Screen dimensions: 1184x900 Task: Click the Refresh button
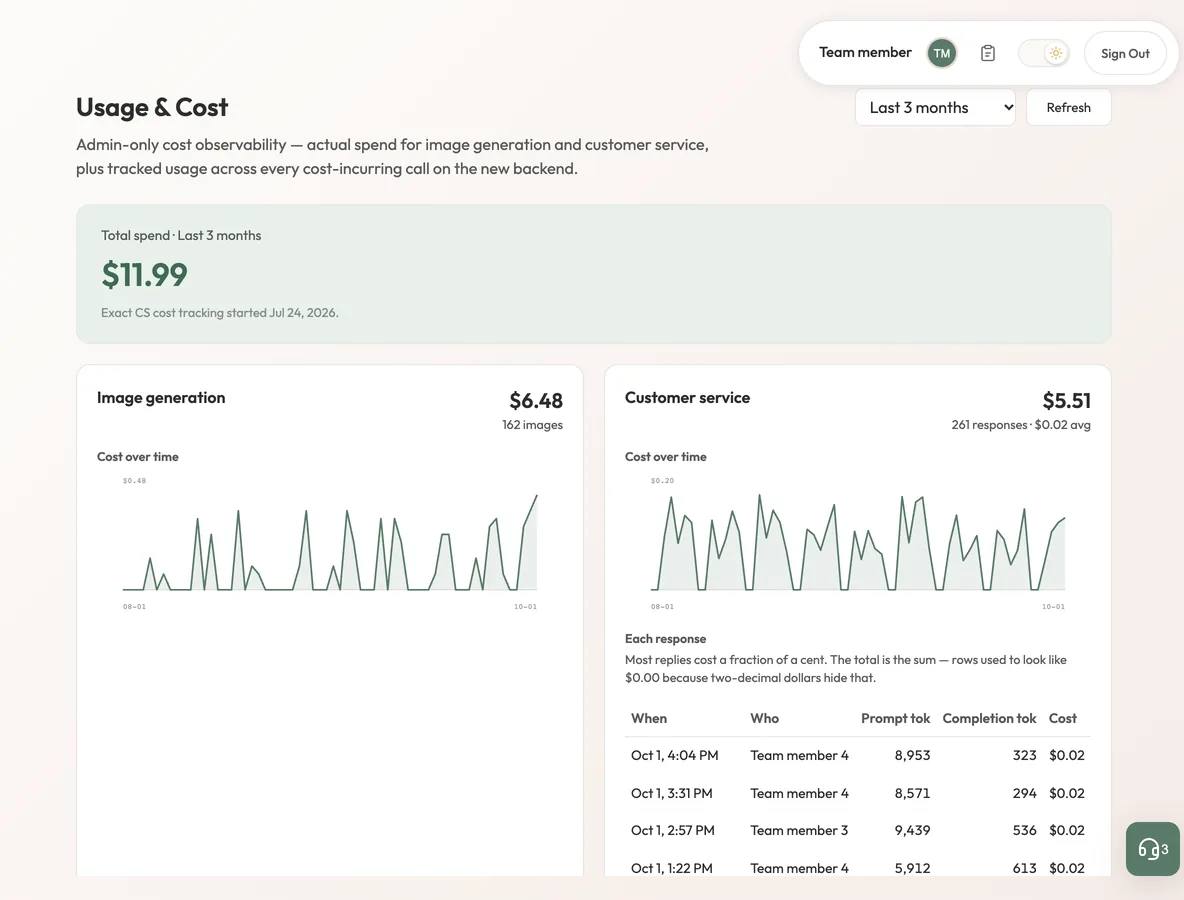[x=1068, y=107]
